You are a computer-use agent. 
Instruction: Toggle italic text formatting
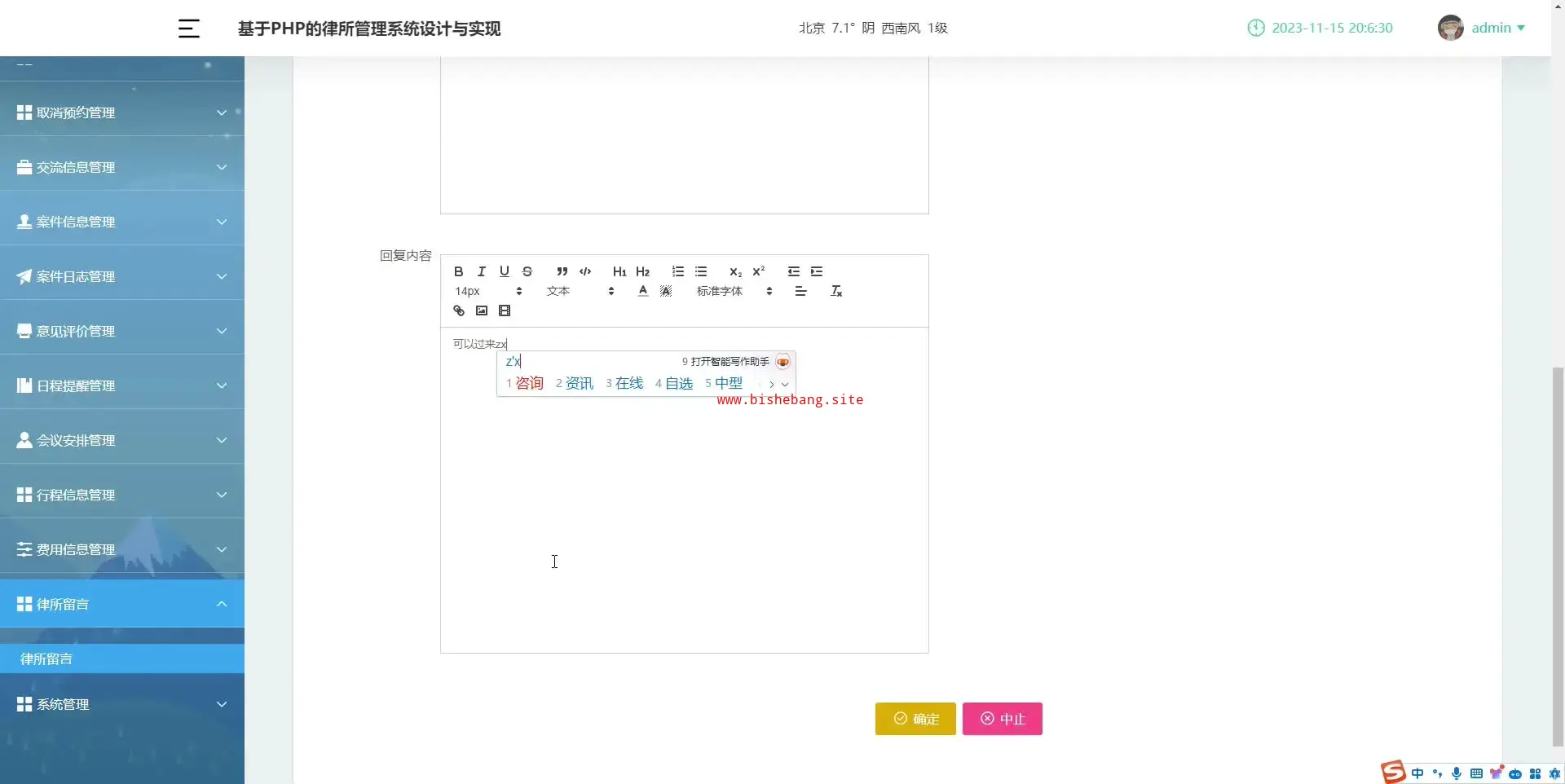481,271
